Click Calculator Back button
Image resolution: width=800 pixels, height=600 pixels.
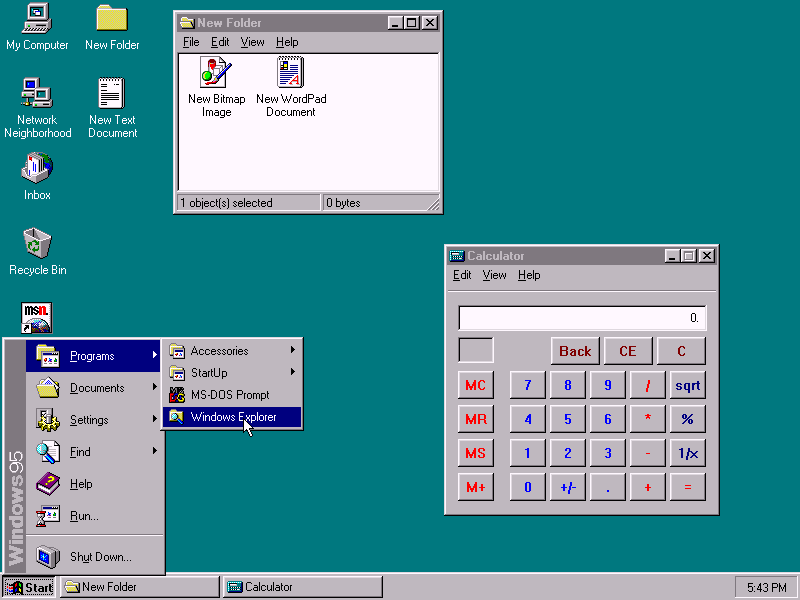point(575,351)
